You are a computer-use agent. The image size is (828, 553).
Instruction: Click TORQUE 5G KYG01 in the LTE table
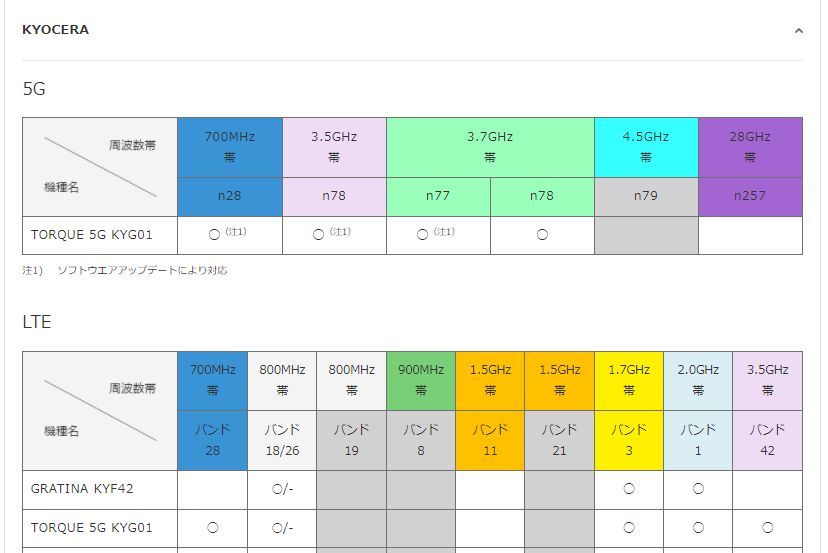click(92, 528)
